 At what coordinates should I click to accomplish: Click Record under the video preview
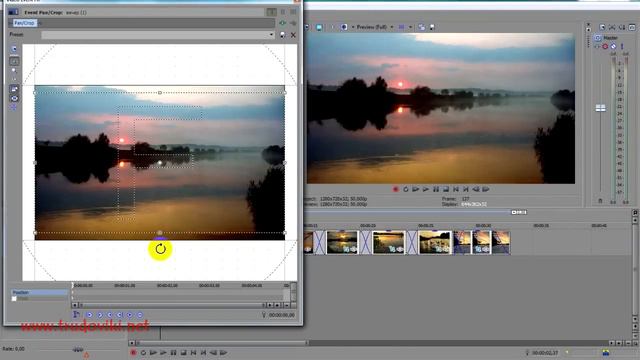click(395, 189)
